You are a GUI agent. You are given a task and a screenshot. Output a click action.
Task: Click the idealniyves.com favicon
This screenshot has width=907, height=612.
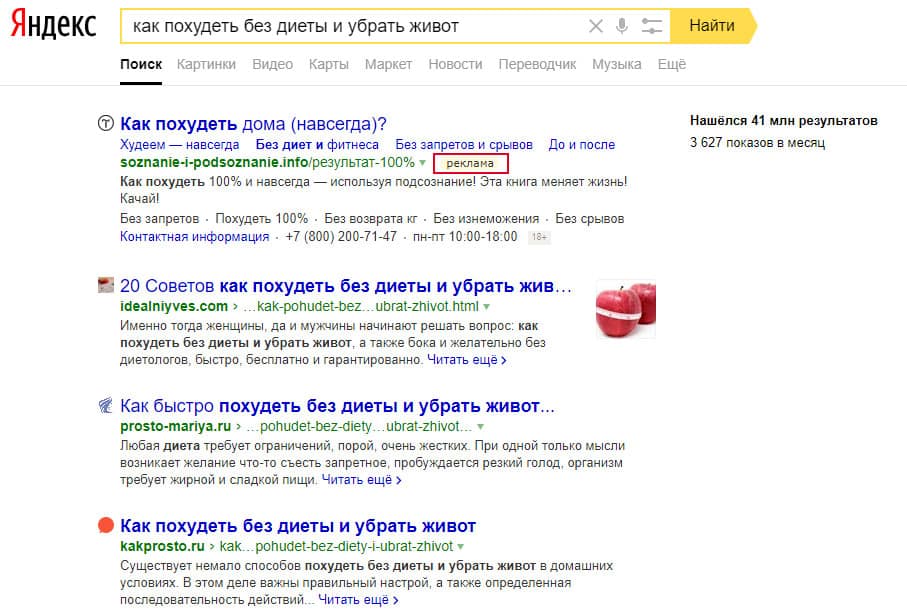(105, 286)
